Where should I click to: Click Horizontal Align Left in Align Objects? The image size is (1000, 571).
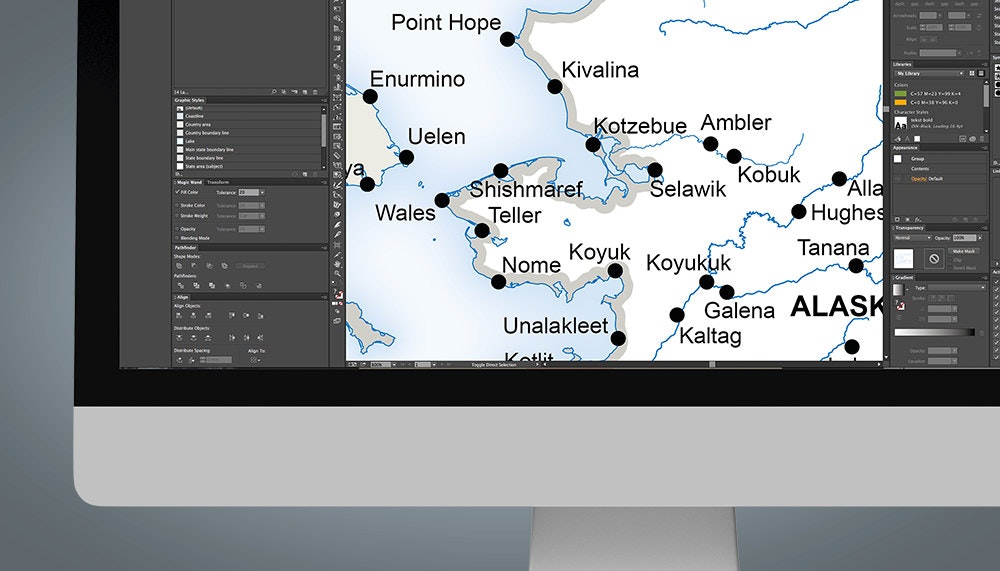click(179, 315)
